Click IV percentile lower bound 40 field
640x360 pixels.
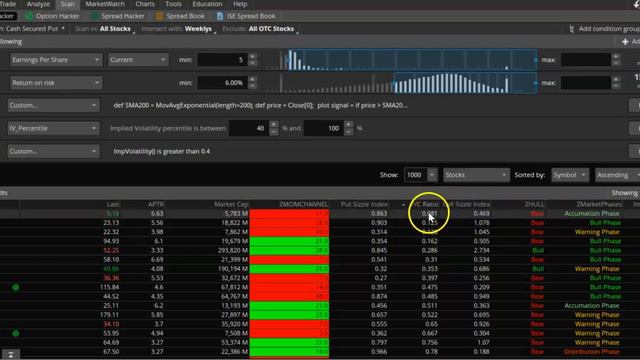[x=249, y=128]
